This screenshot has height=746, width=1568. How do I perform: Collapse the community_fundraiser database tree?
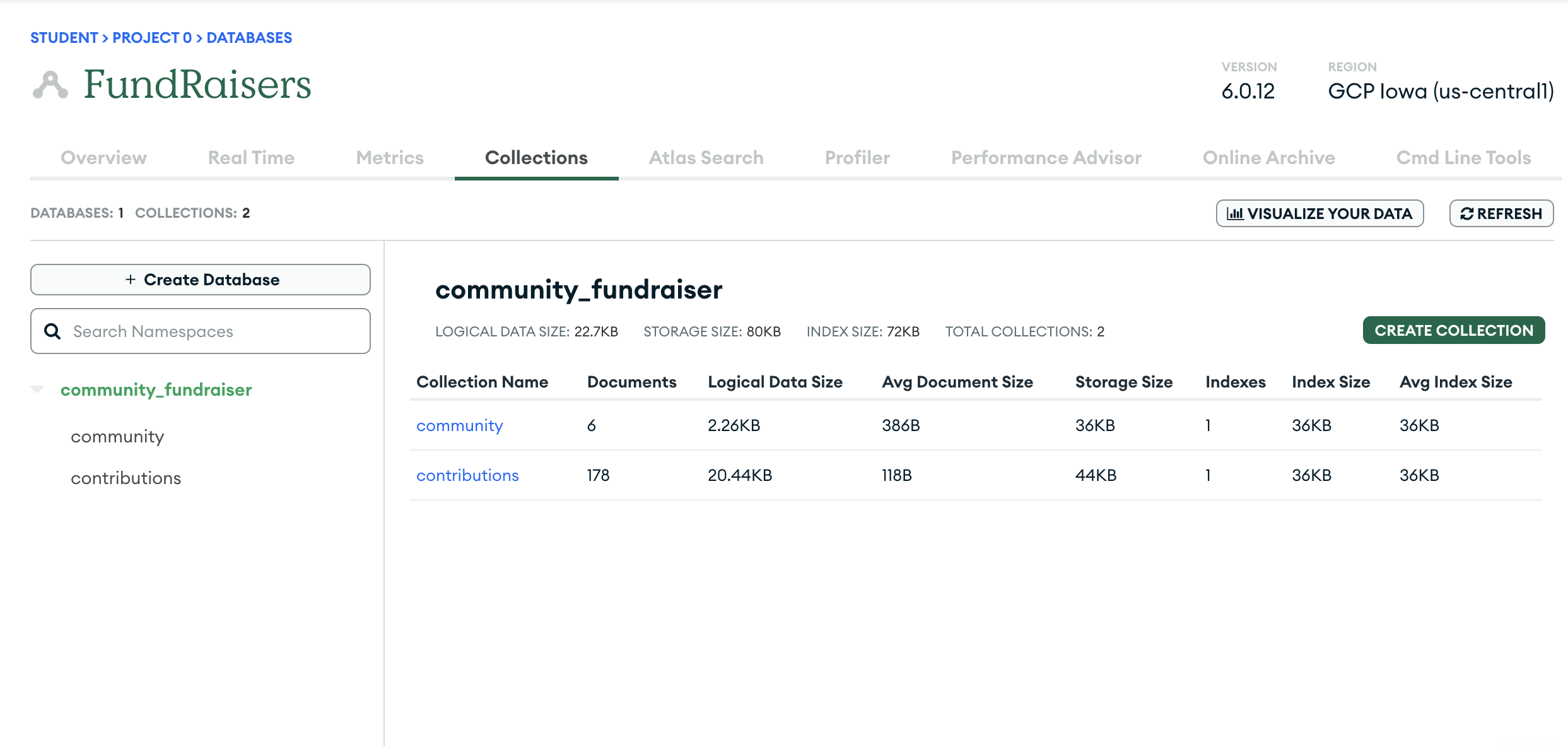tap(38, 389)
